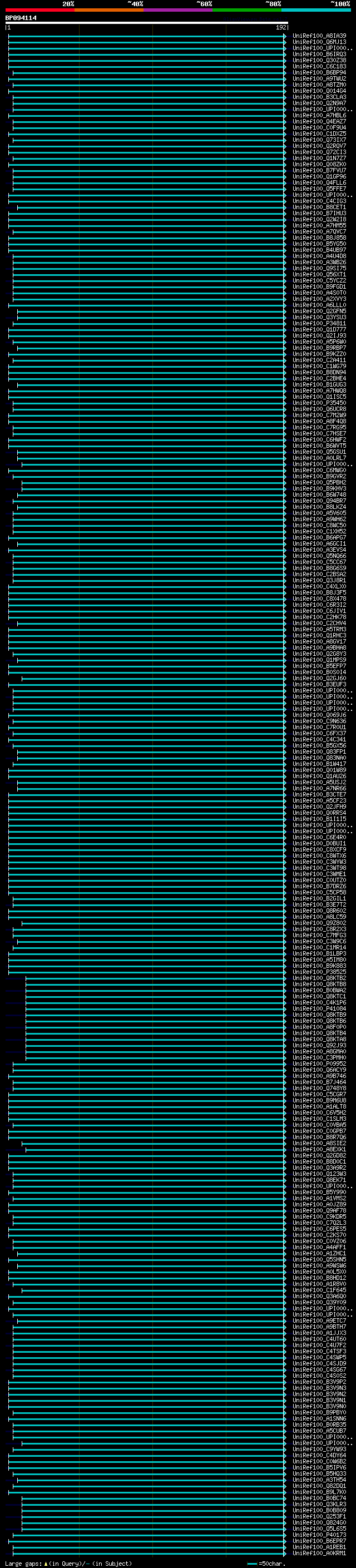Open hit UniRef100_C4CIG3
Viewport: 356px width, 1568px height.
(319, 201)
